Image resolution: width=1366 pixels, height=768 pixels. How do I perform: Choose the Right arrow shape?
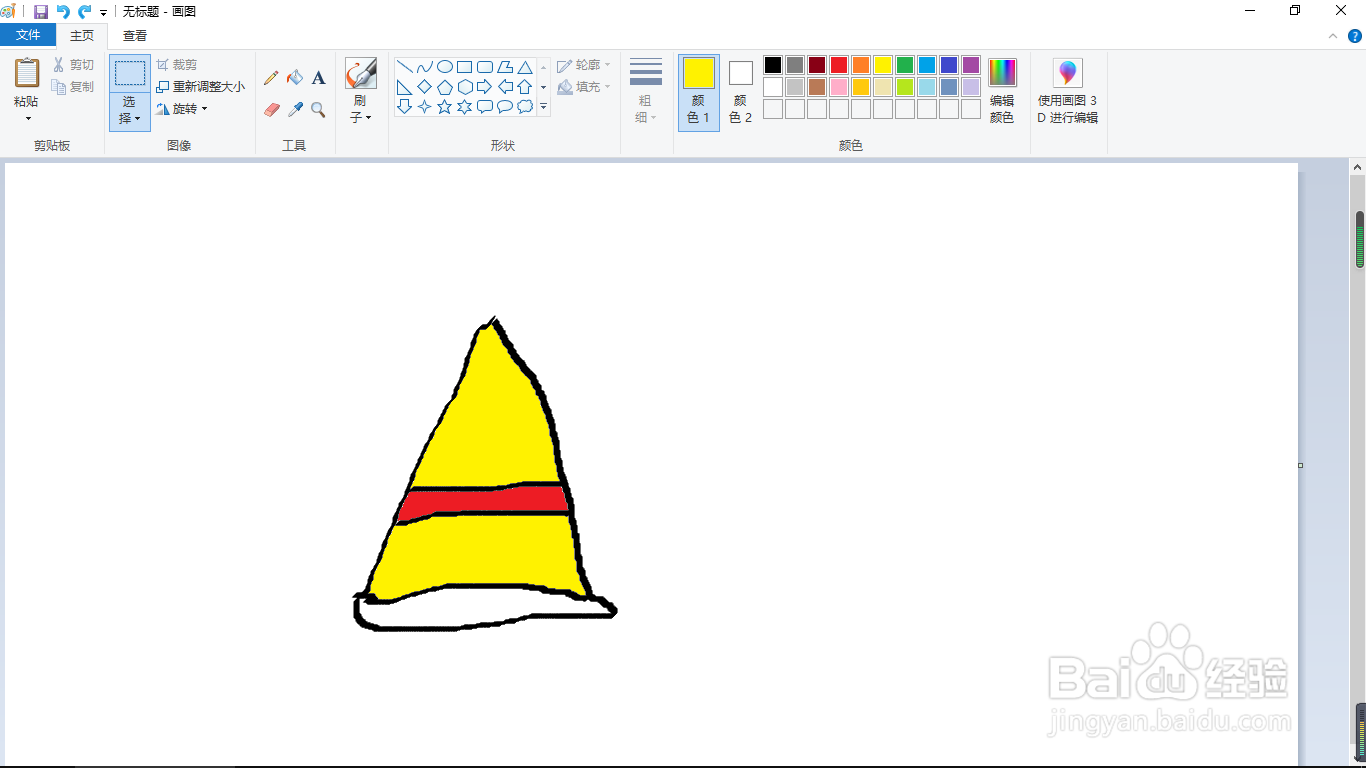point(485,87)
